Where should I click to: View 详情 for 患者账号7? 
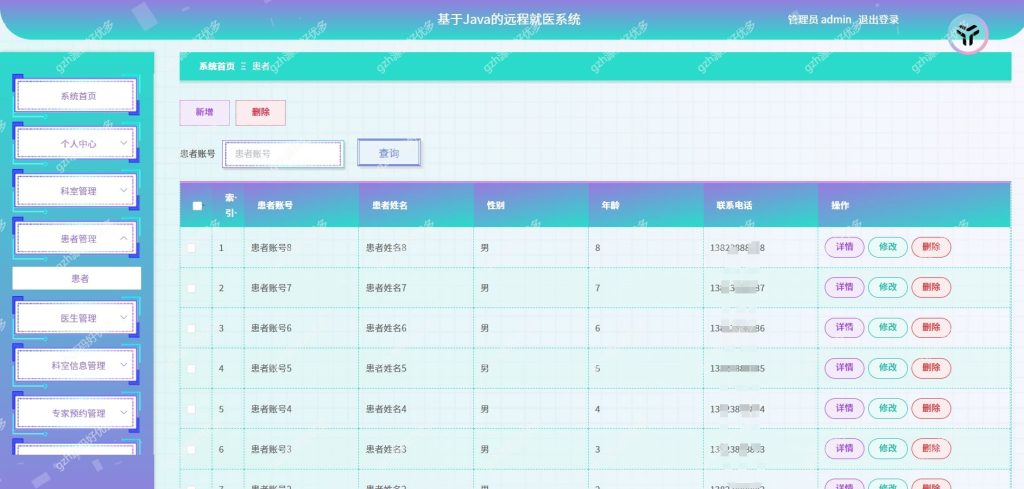coord(844,287)
